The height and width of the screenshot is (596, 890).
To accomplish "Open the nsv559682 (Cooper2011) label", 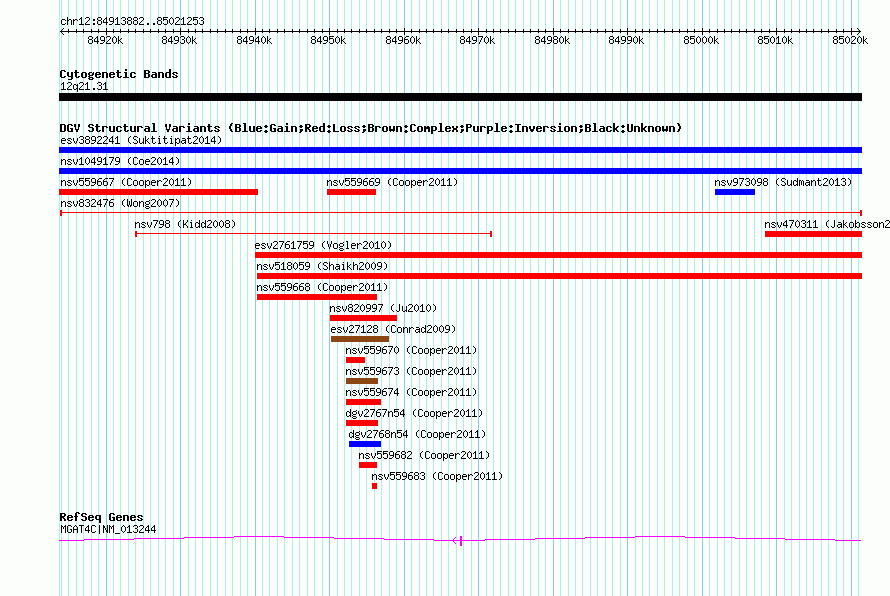I will 424,455.
